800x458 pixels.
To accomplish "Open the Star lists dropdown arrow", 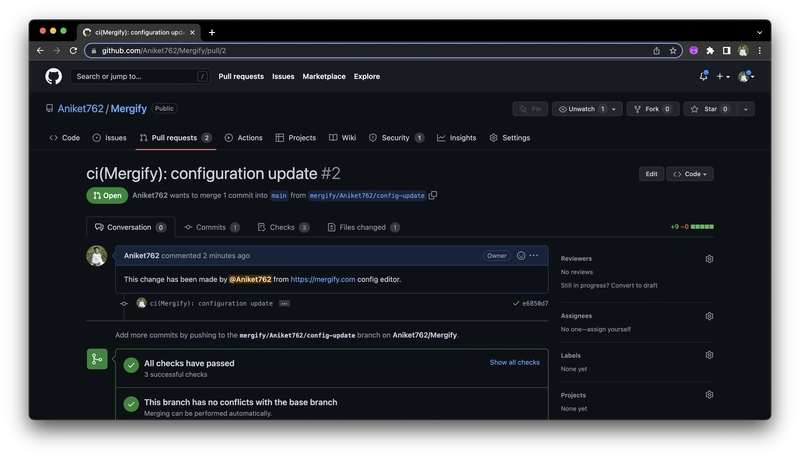I will click(x=746, y=109).
